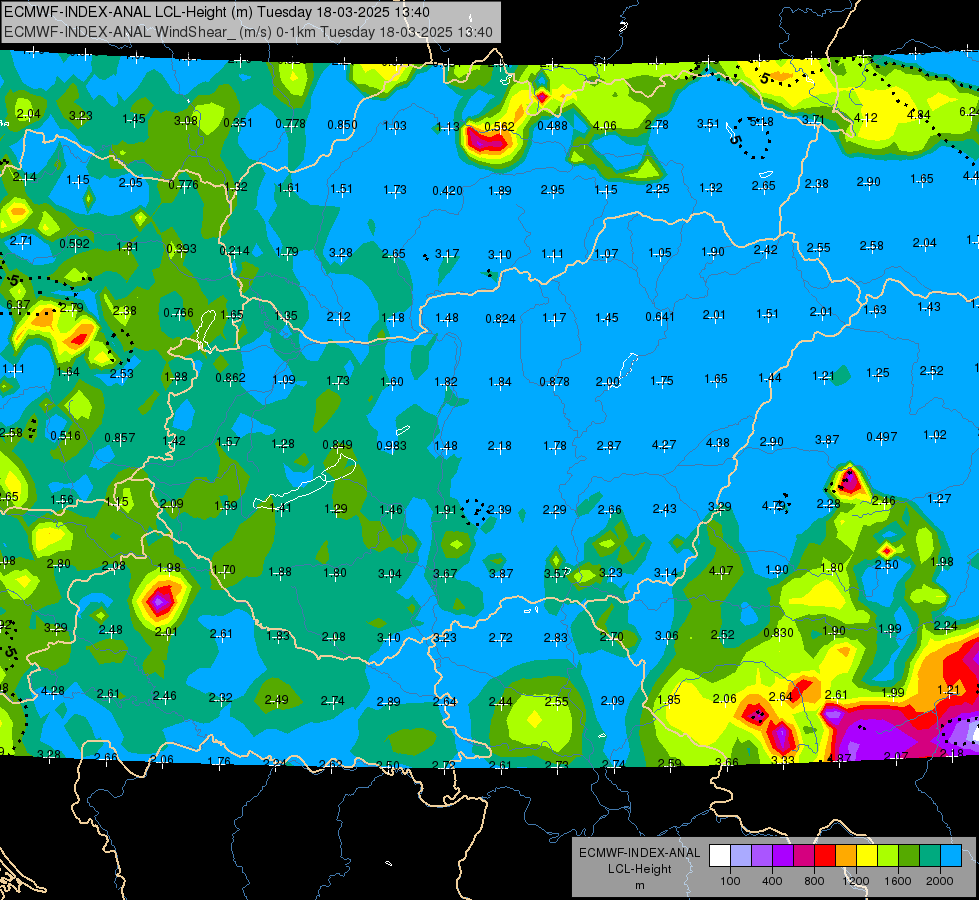The width and height of the screenshot is (979, 900).
Task: Click the wind shear value 0.850
Action: pos(342,125)
